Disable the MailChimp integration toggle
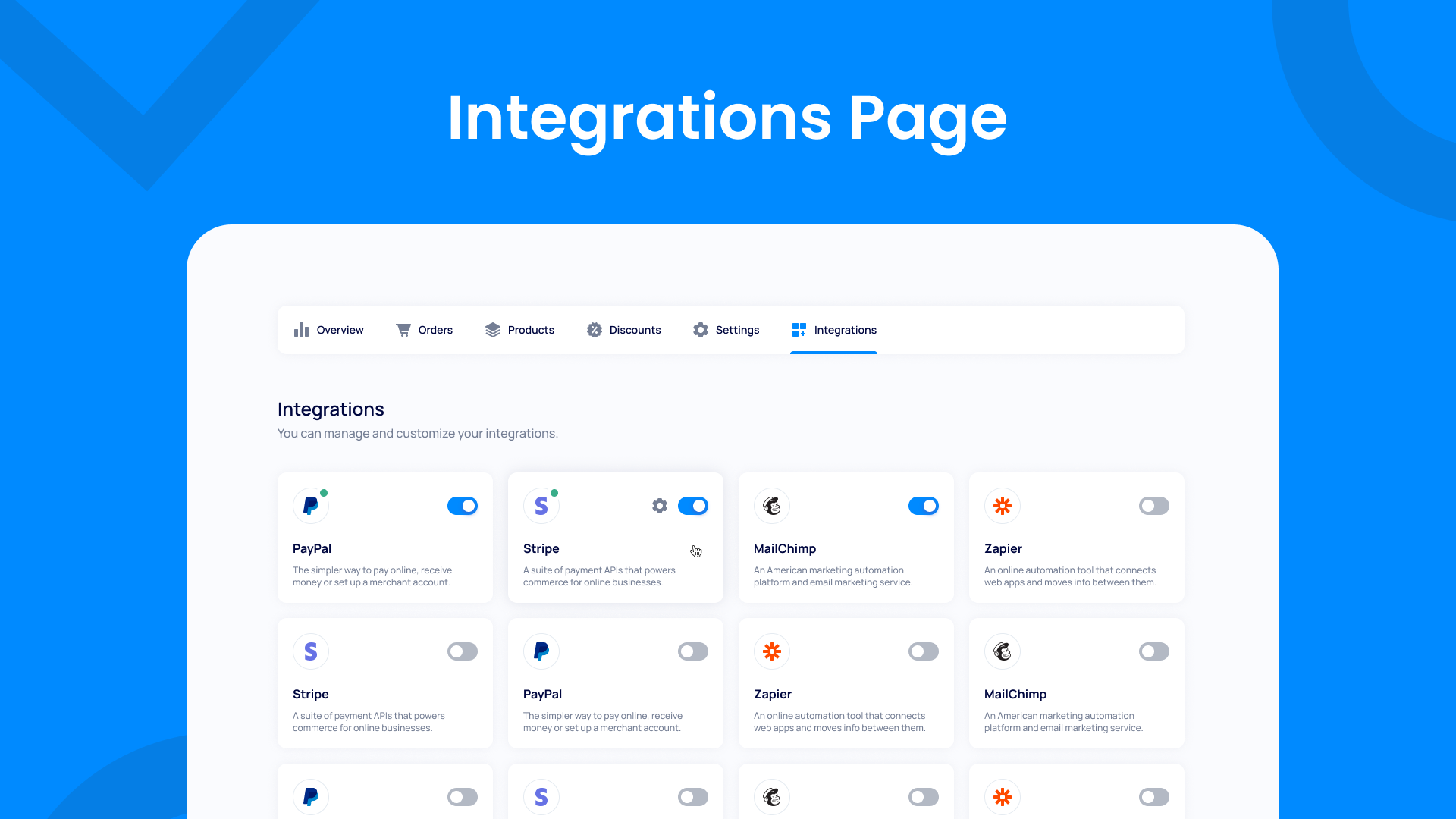This screenshot has height=819, width=1456. [x=923, y=506]
